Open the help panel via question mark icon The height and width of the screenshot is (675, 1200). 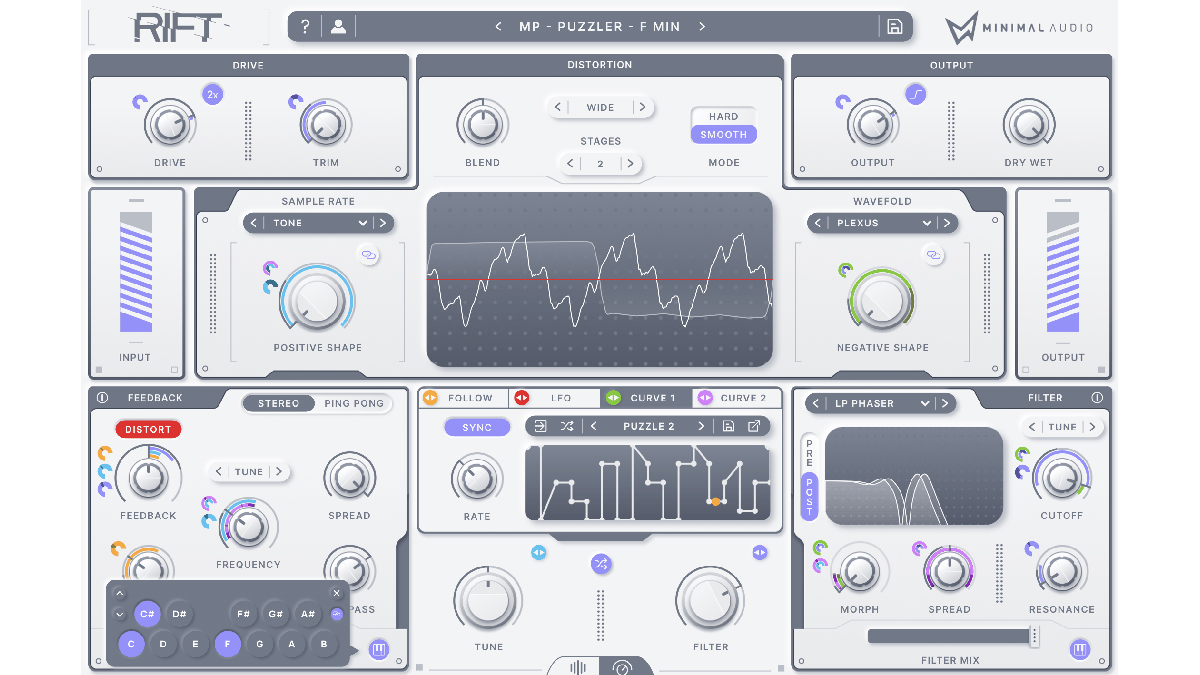coord(305,26)
